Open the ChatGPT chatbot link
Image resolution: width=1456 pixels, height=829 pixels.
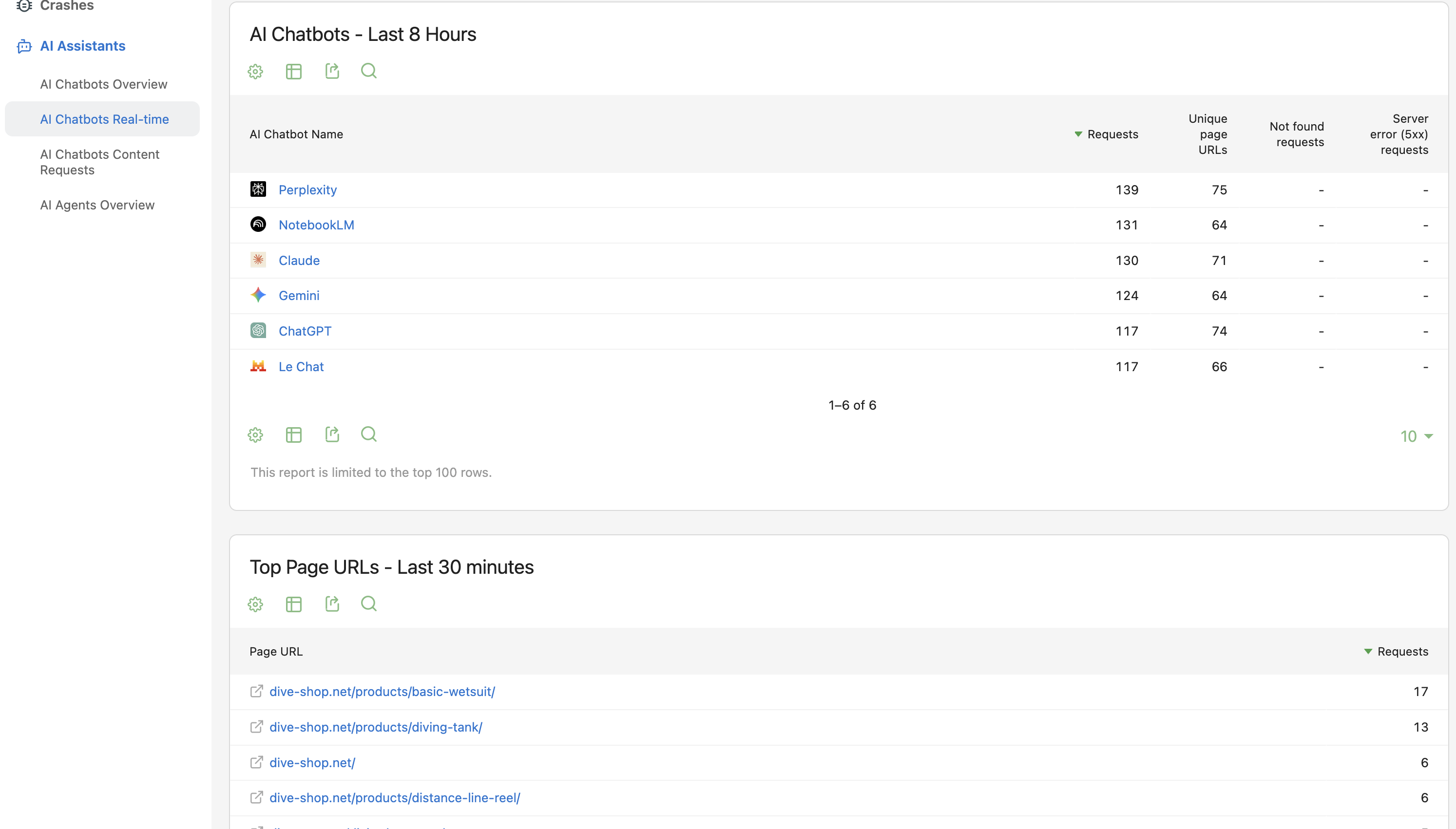(305, 331)
